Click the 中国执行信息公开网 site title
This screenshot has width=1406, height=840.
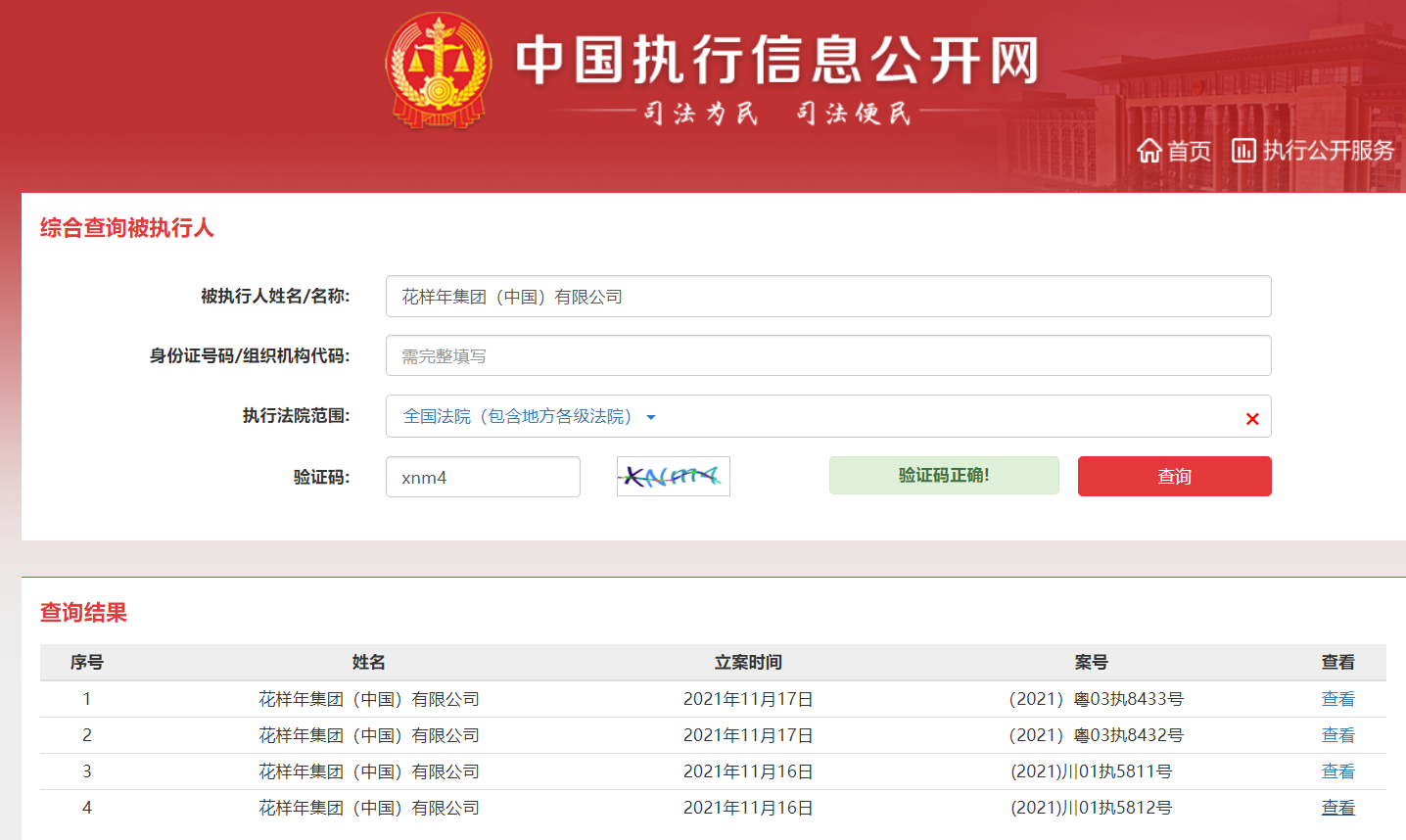click(x=777, y=61)
